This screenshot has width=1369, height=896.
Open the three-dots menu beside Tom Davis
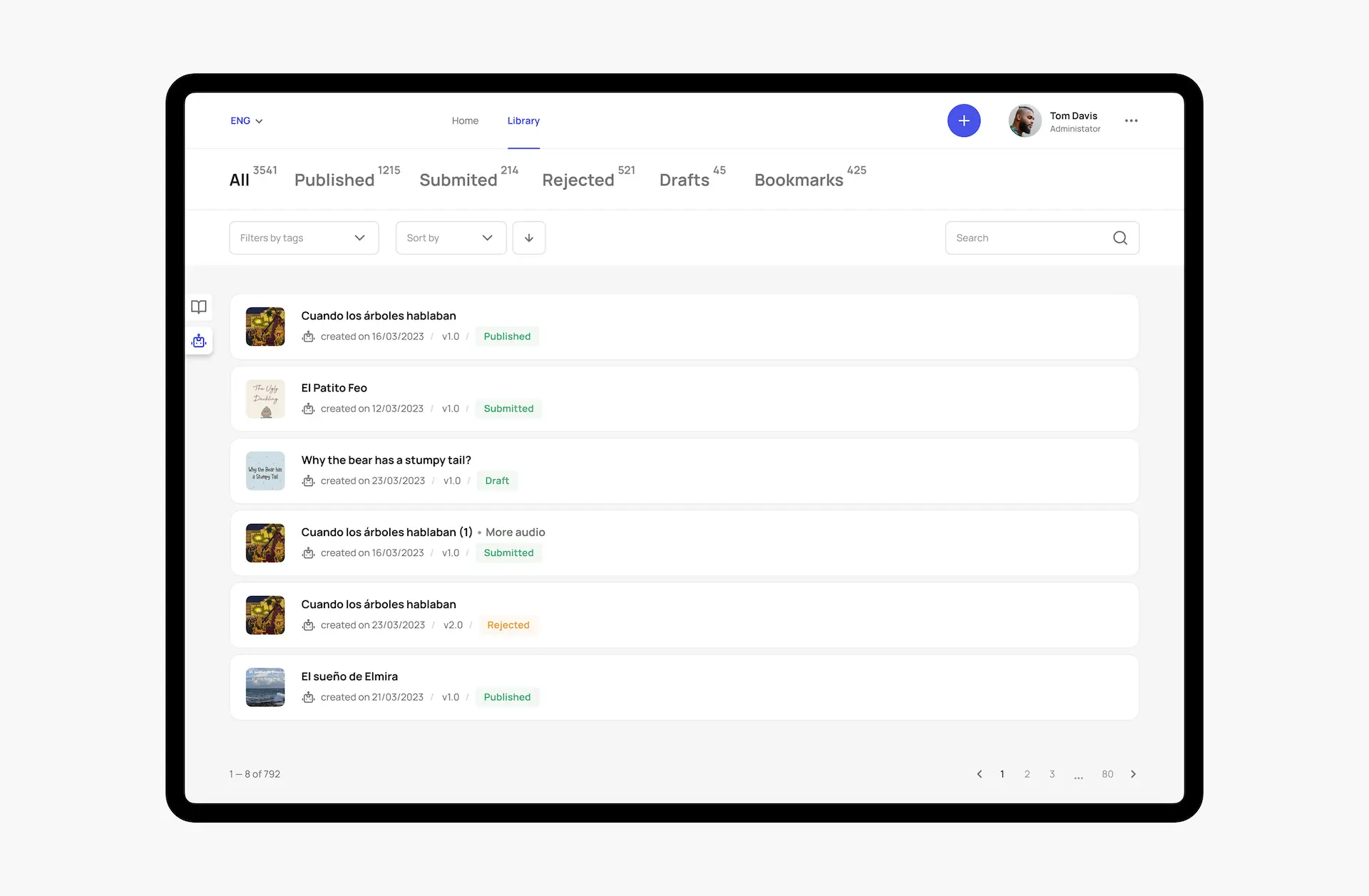tap(1131, 120)
